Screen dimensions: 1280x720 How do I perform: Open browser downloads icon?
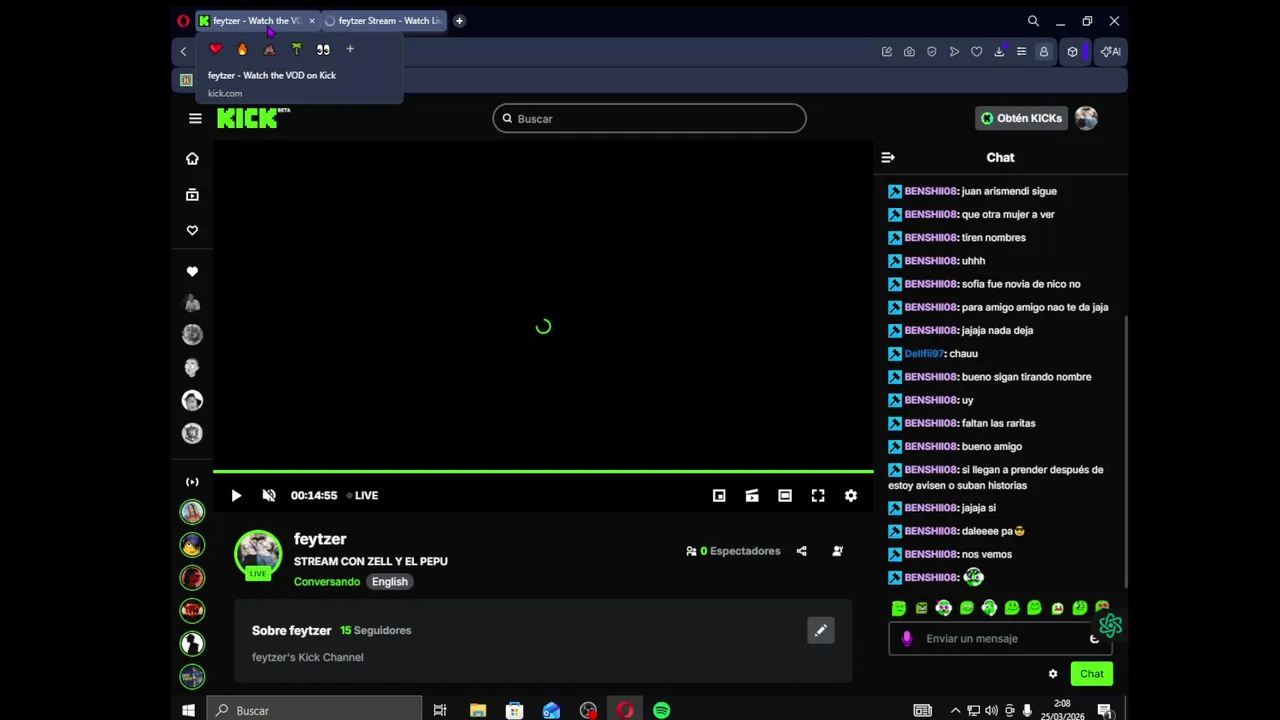pyautogui.click(x=999, y=51)
